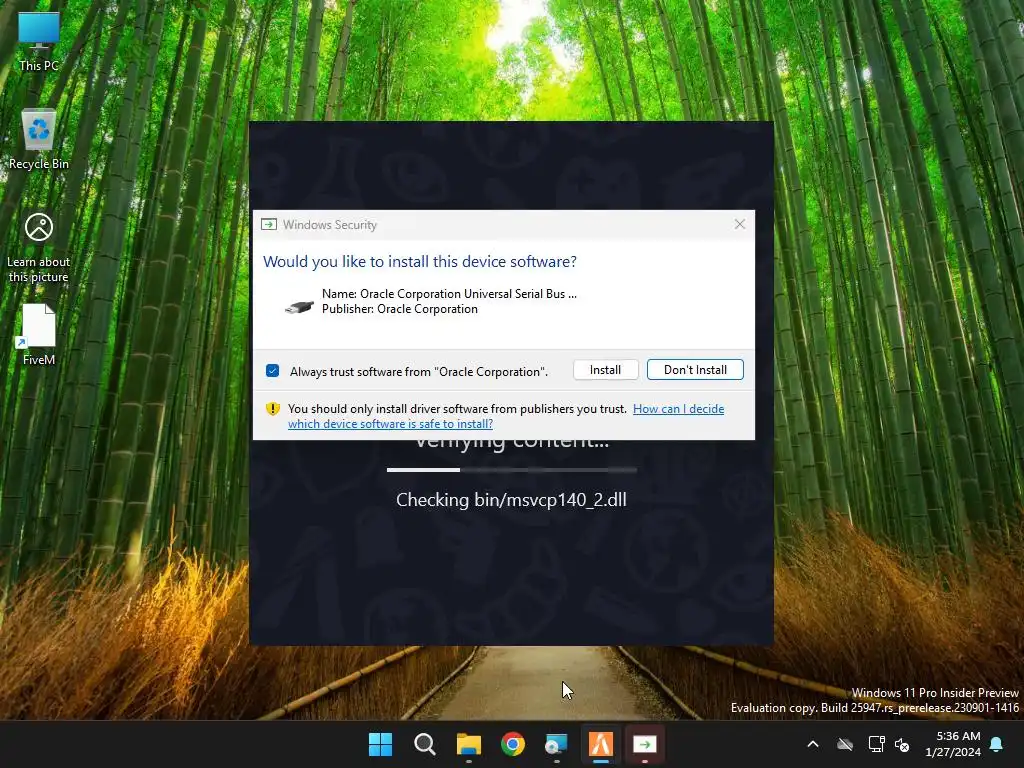This screenshot has height=768, width=1024.
Task: Click the Windows Security title bar icon
Action: point(269,225)
